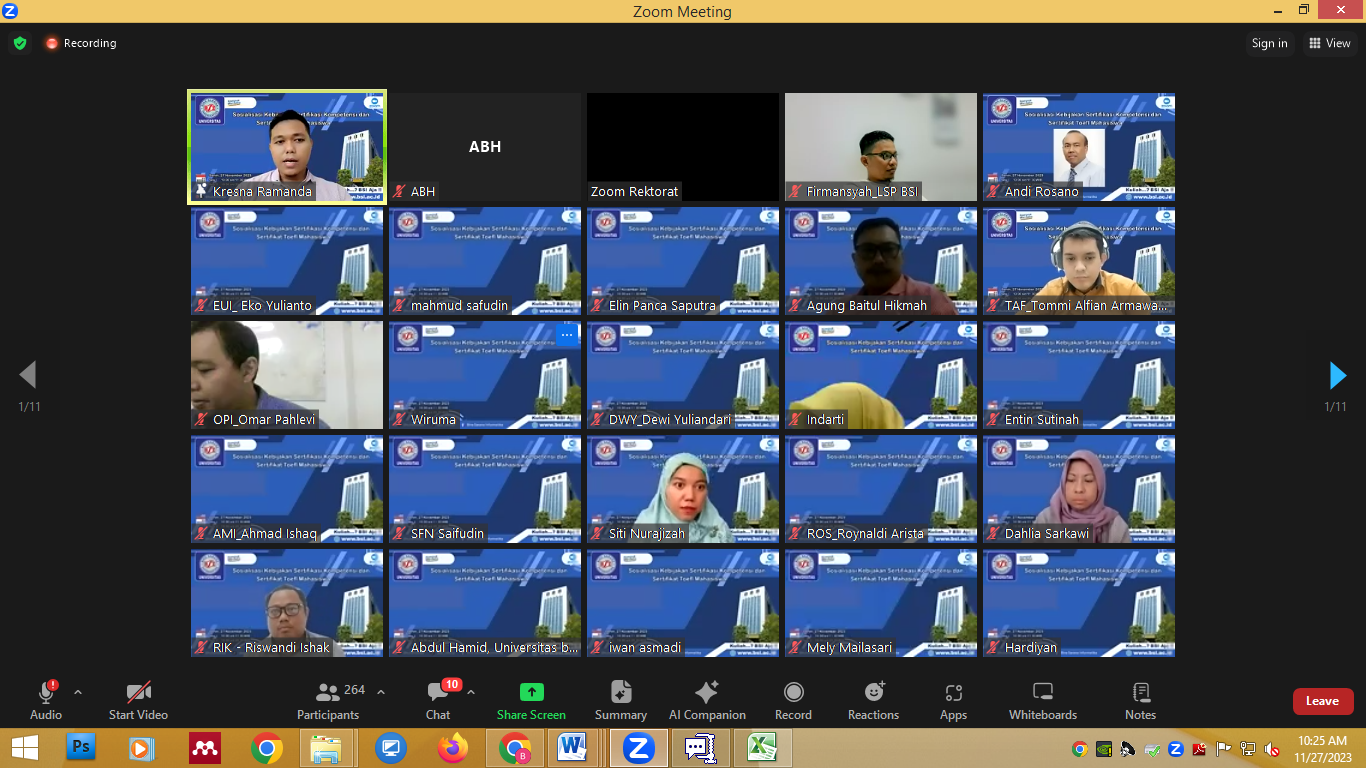
Task: Open Photoshop from the taskbar
Action: coord(80,747)
